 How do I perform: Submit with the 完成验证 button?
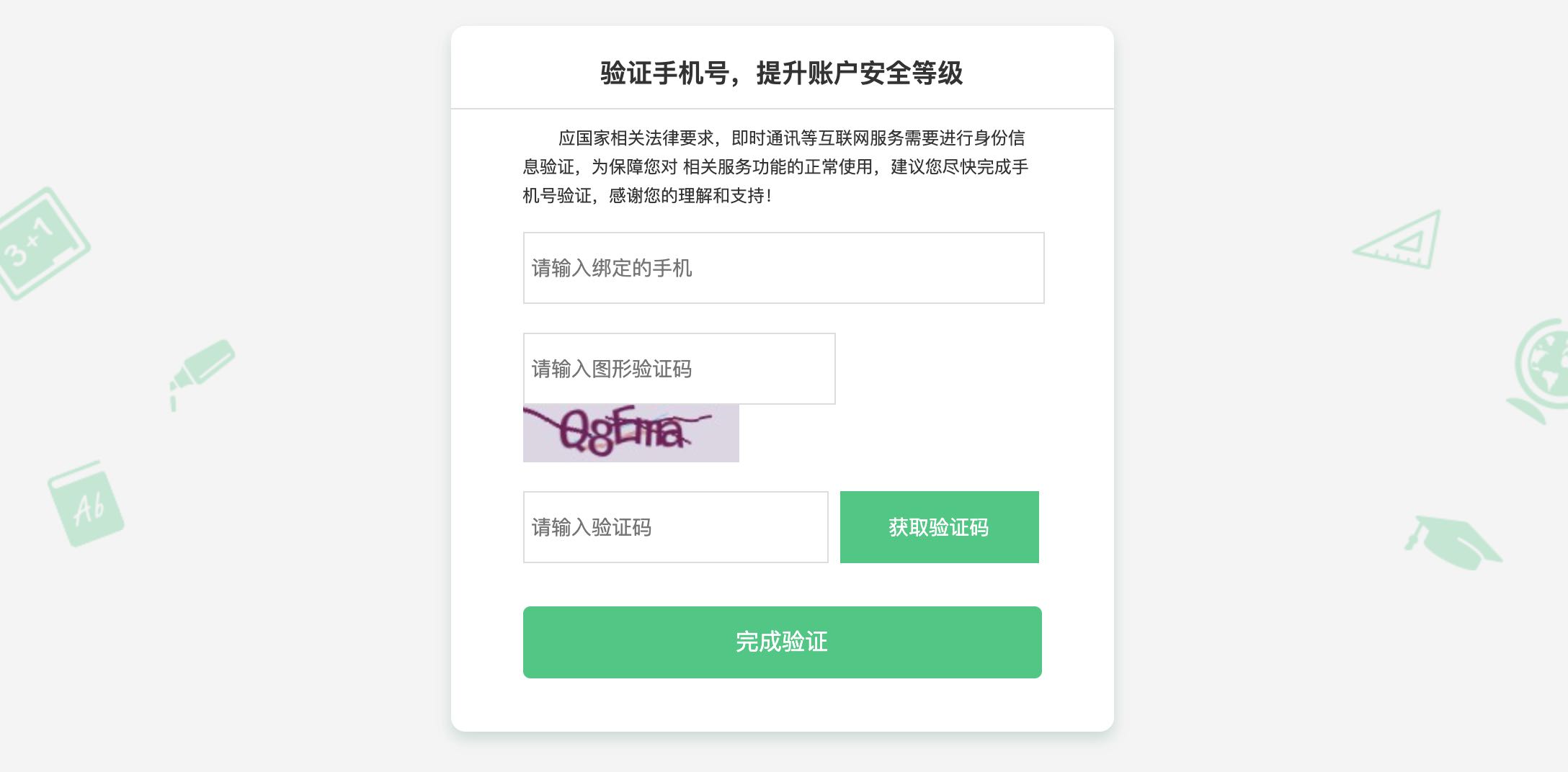pyautogui.click(x=782, y=642)
